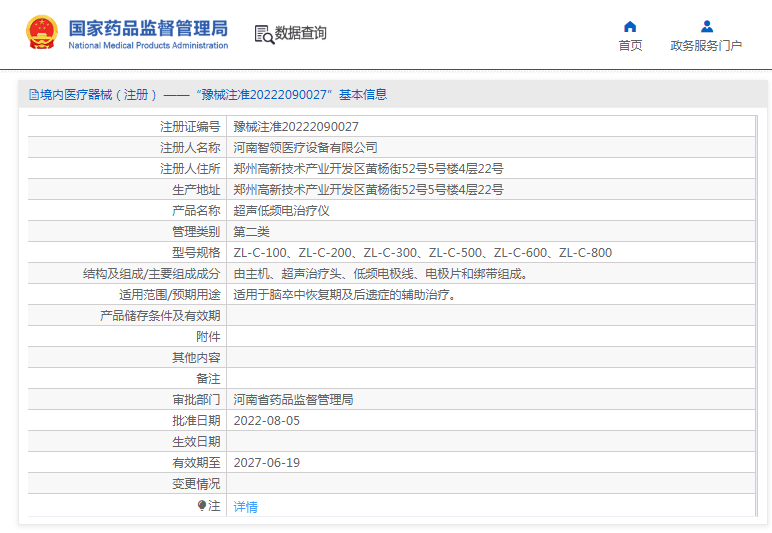Click 数据查询 label
The height and width of the screenshot is (533, 772).
[300, 33]
